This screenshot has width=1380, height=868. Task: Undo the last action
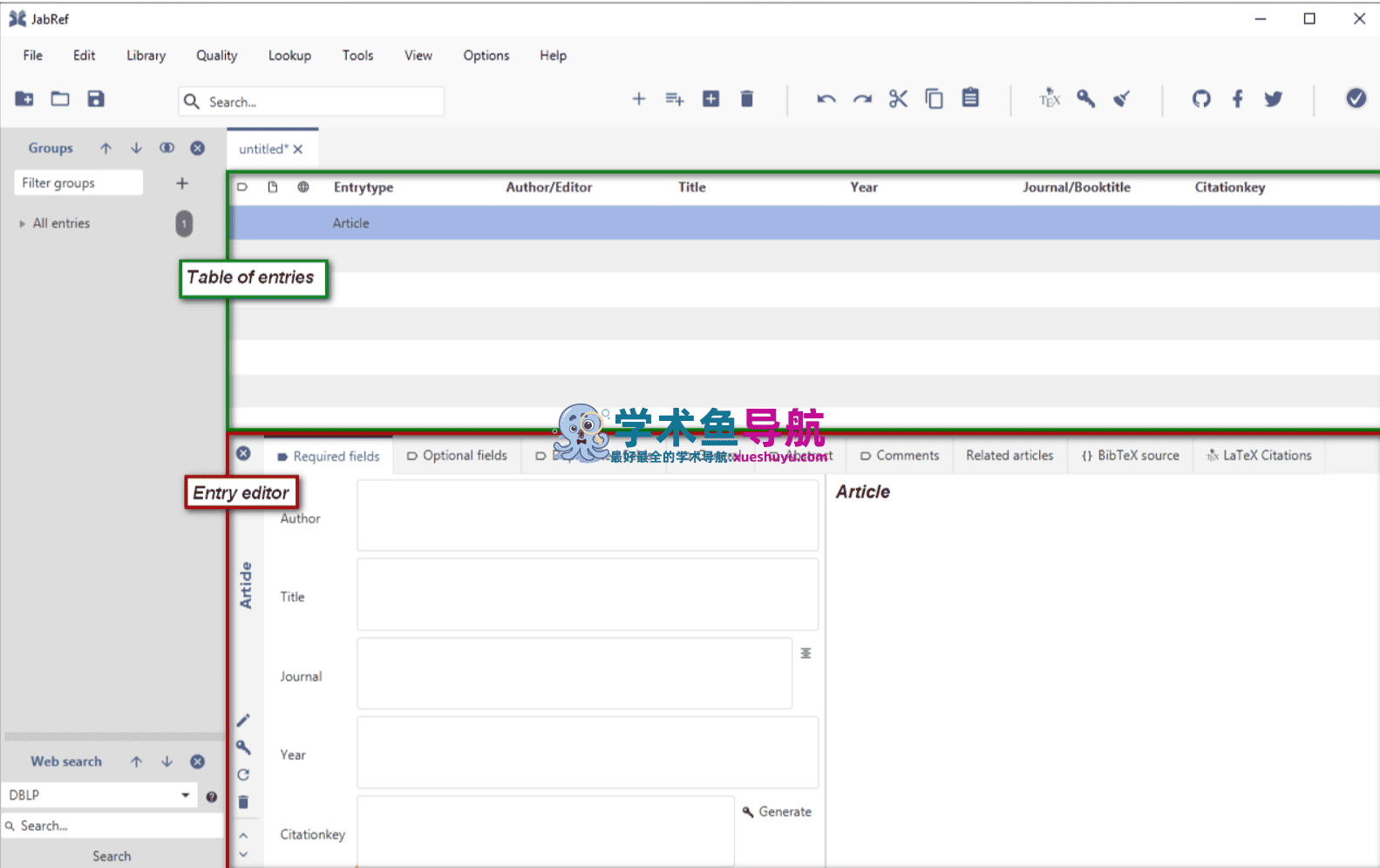(826, 99)
